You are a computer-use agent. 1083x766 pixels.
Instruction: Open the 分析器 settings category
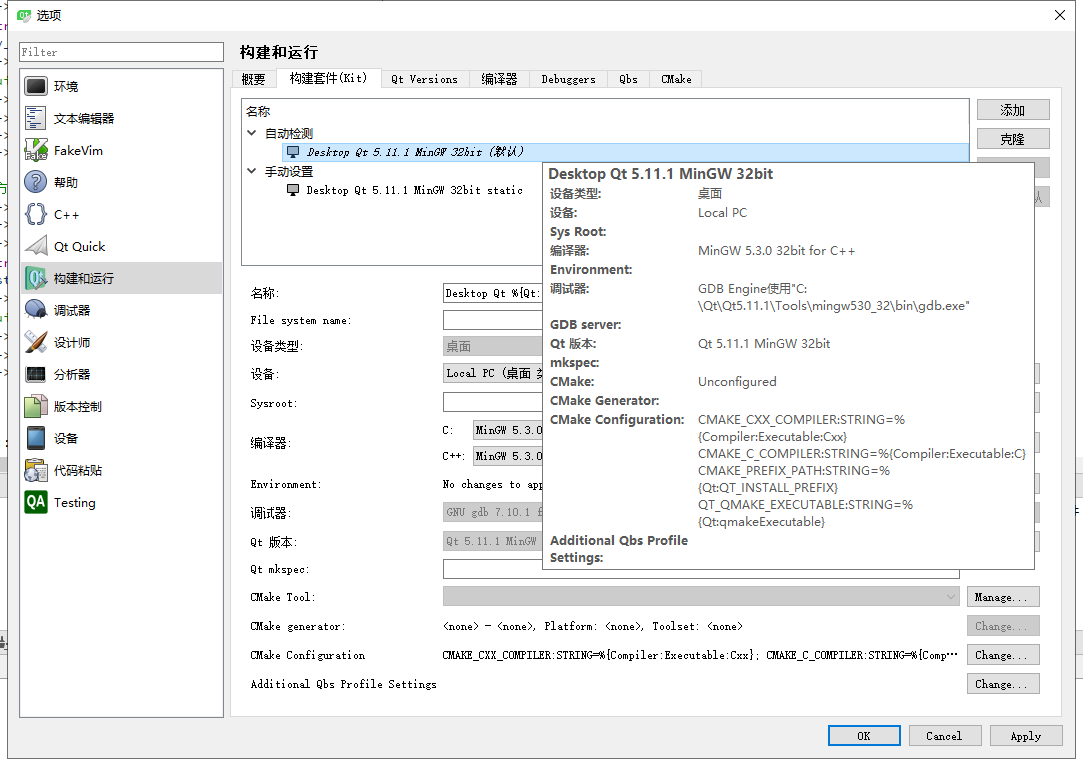[121, 374]
